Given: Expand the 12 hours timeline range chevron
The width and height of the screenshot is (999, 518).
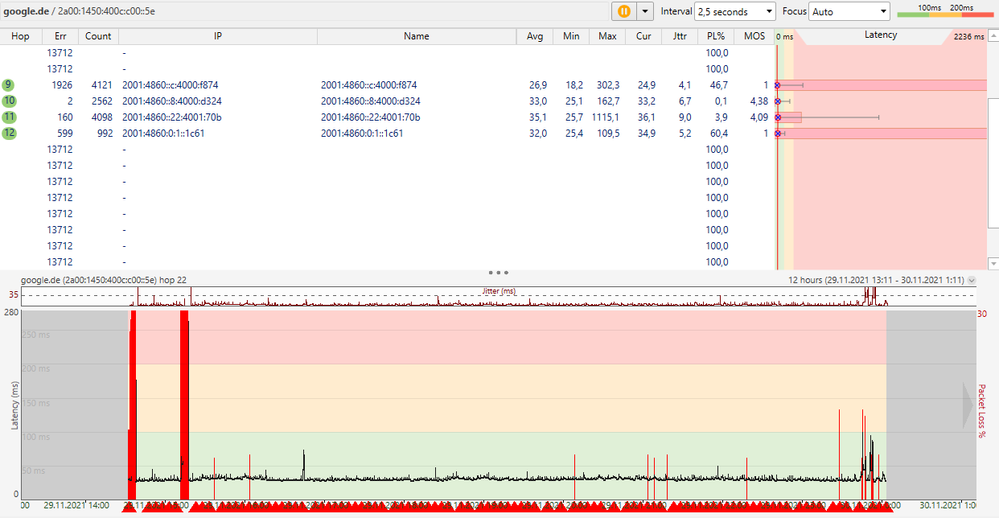Looking at the screenshot, I should [x=972, y=281].
